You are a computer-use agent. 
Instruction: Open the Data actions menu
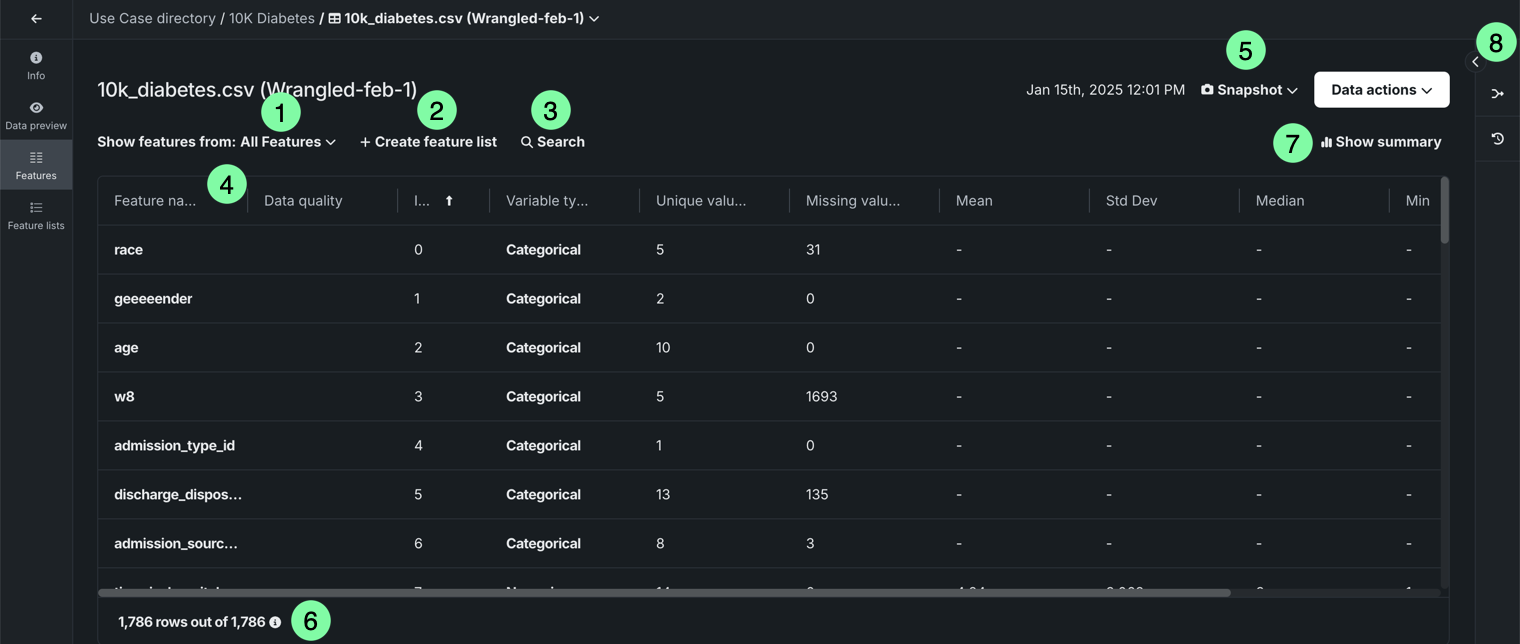coord(1381,90)
